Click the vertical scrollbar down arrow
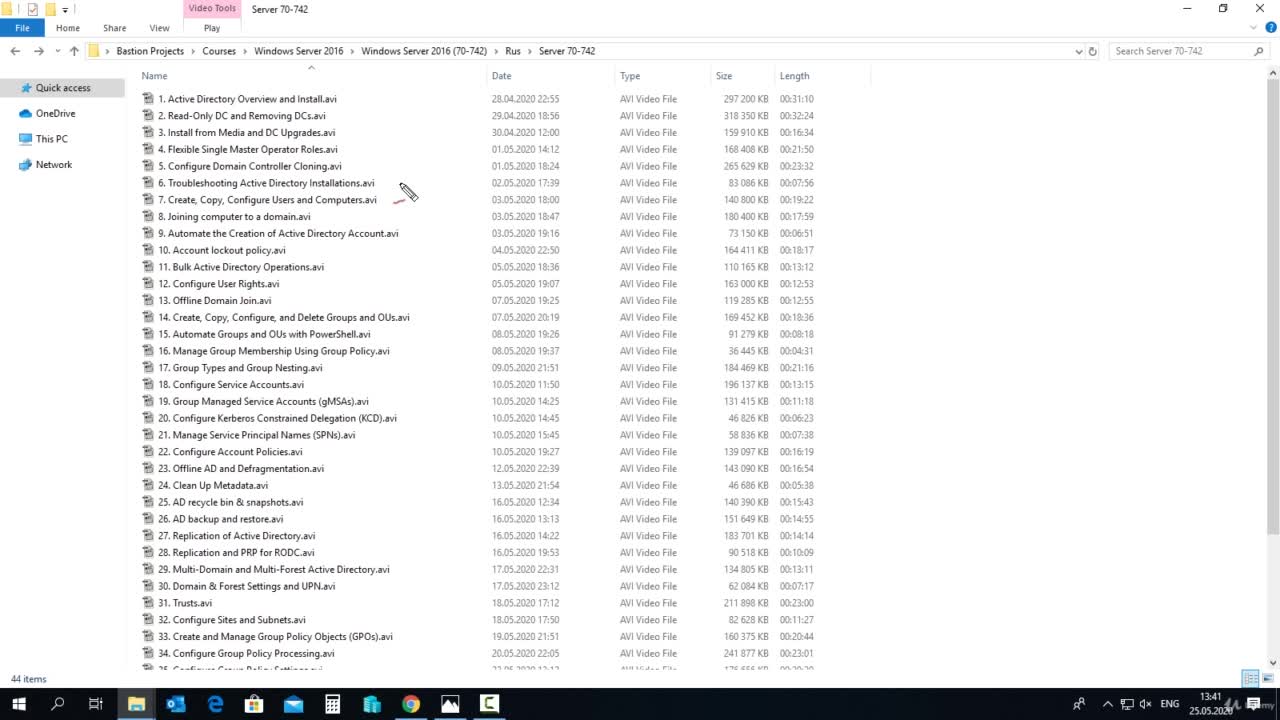Image resolution: width=1280 pixels, height=720 pixels. click(1273, 662)
